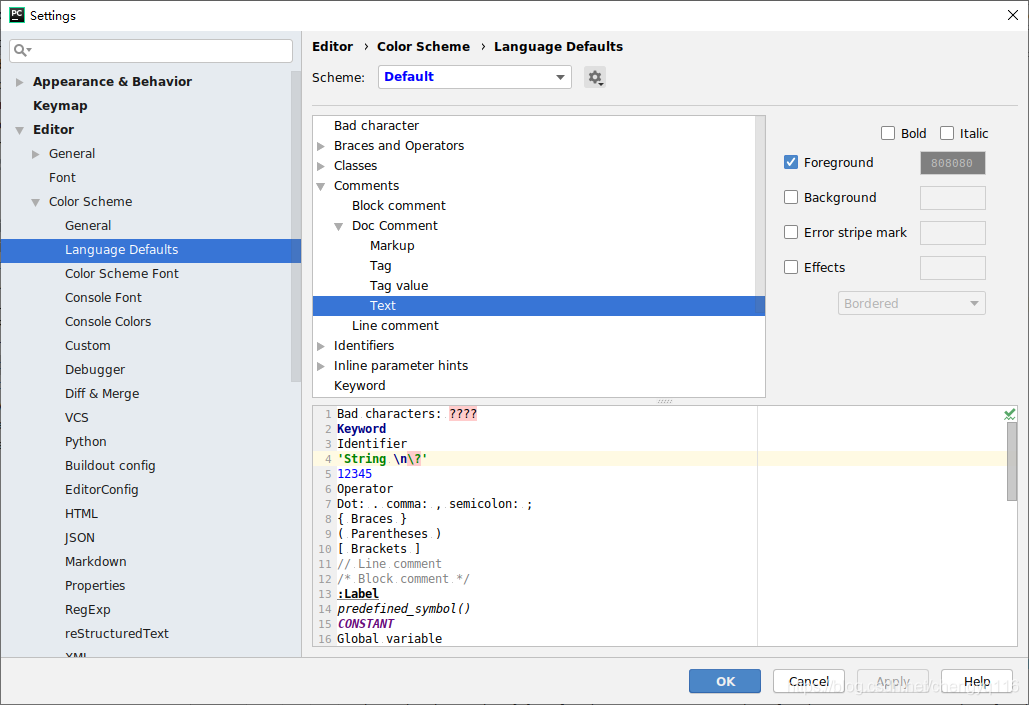Open the scheme actions gear menu
The width and height of the screenshot is (1029, 705).
tap(595, 77)
